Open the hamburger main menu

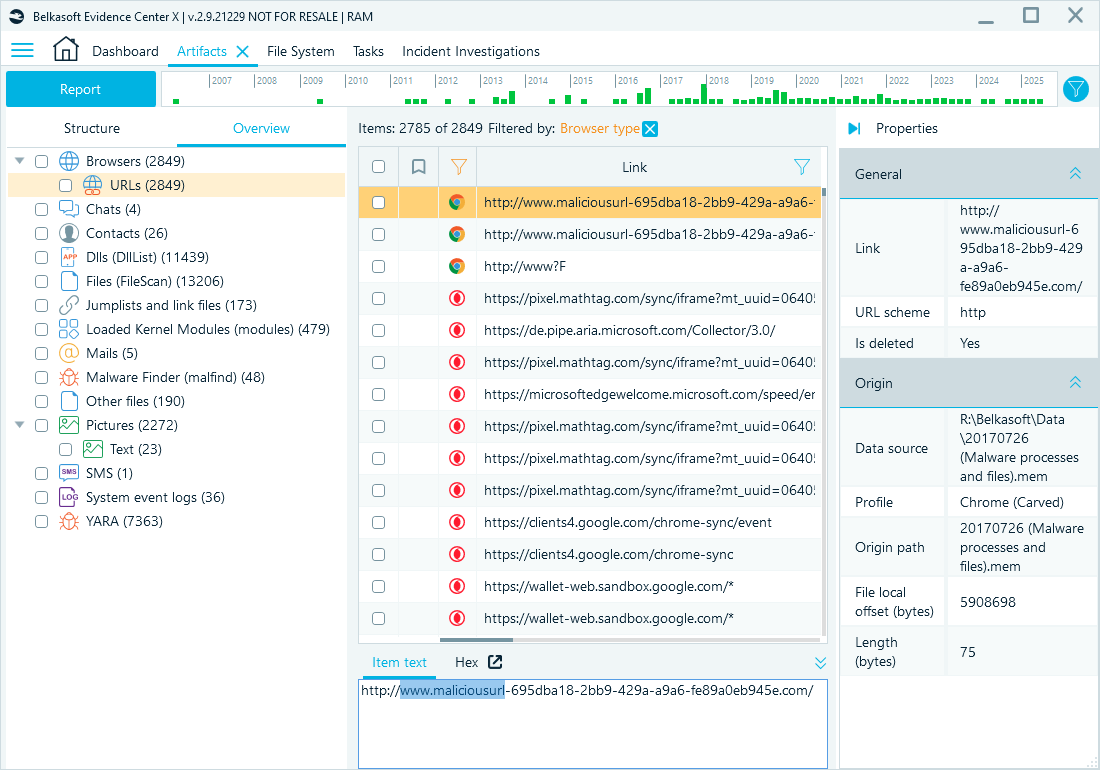[x=22, y=51]
